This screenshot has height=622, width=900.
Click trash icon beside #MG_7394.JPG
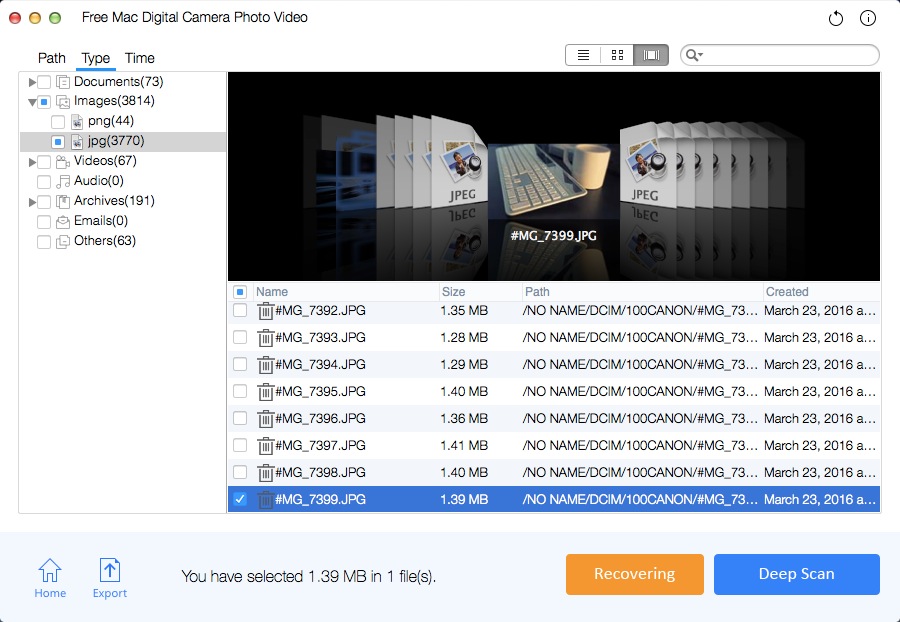[x=265, y=365]
